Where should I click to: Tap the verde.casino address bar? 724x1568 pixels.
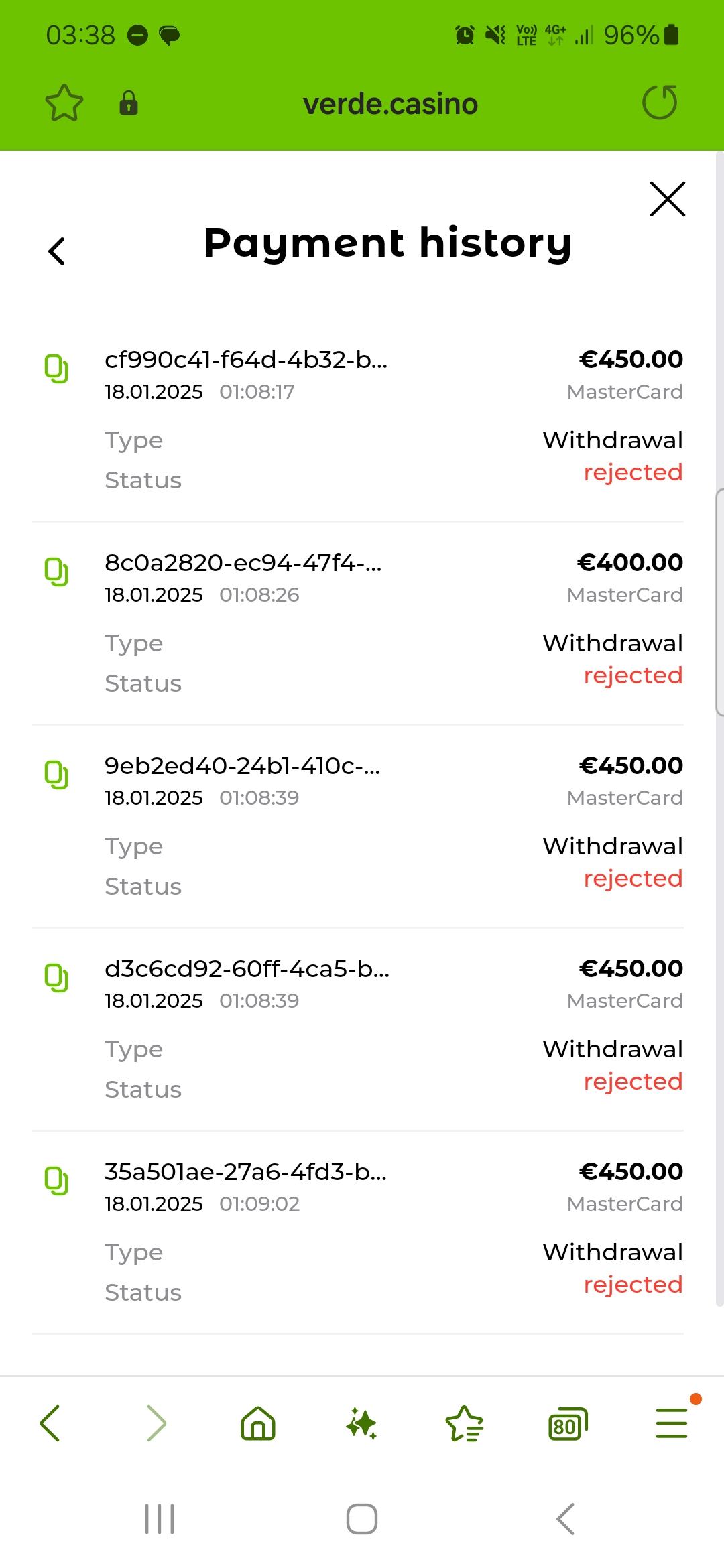point(390,104)
